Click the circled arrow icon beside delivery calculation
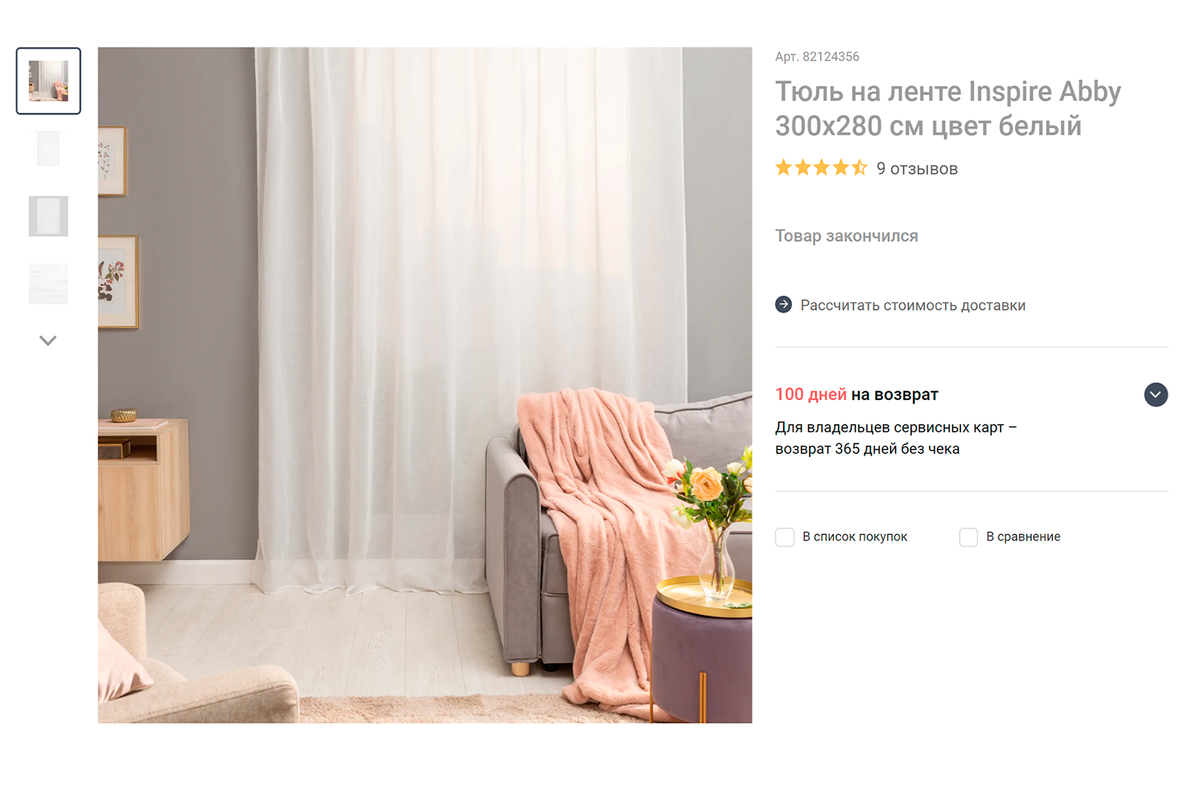Image resolution: width=1200 pixels, height=800 pixels. point(784,304)
